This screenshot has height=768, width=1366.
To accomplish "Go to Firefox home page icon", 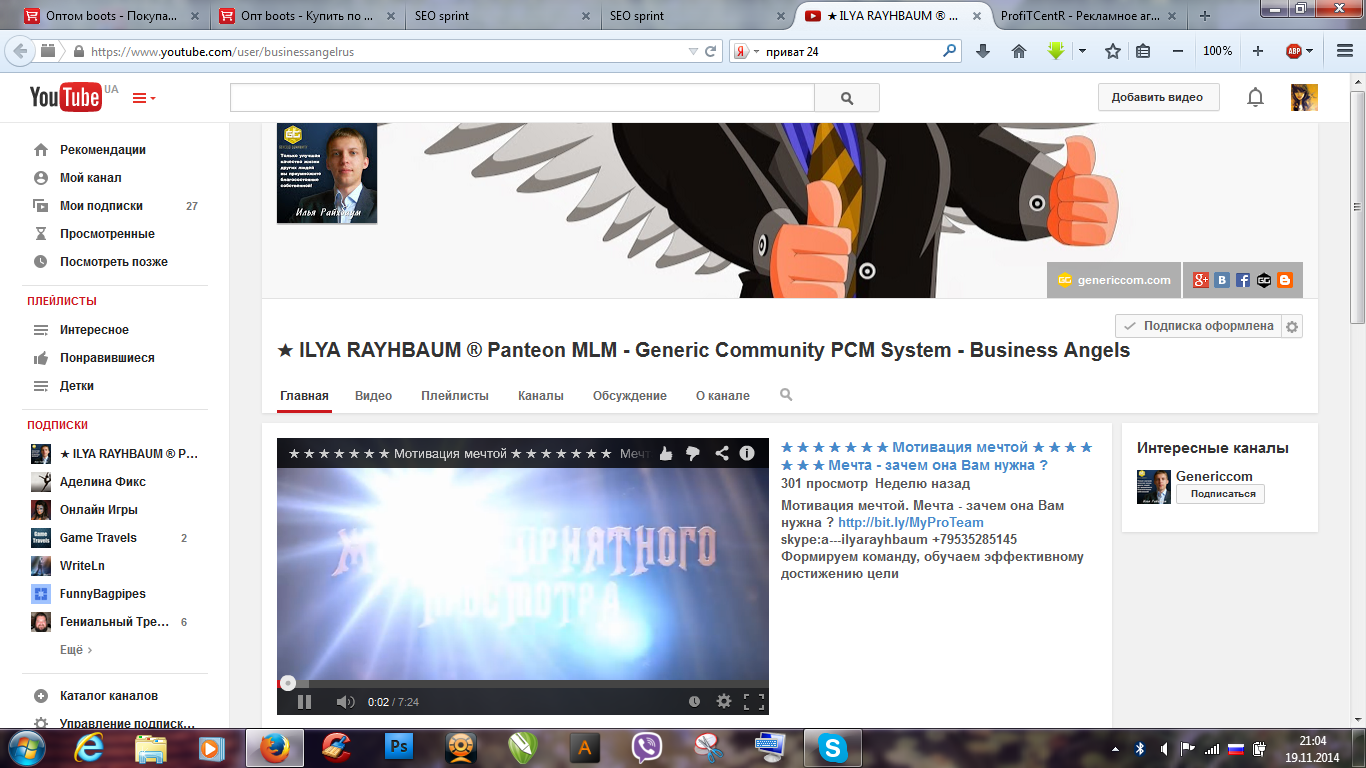I will tap(1019, 51).
